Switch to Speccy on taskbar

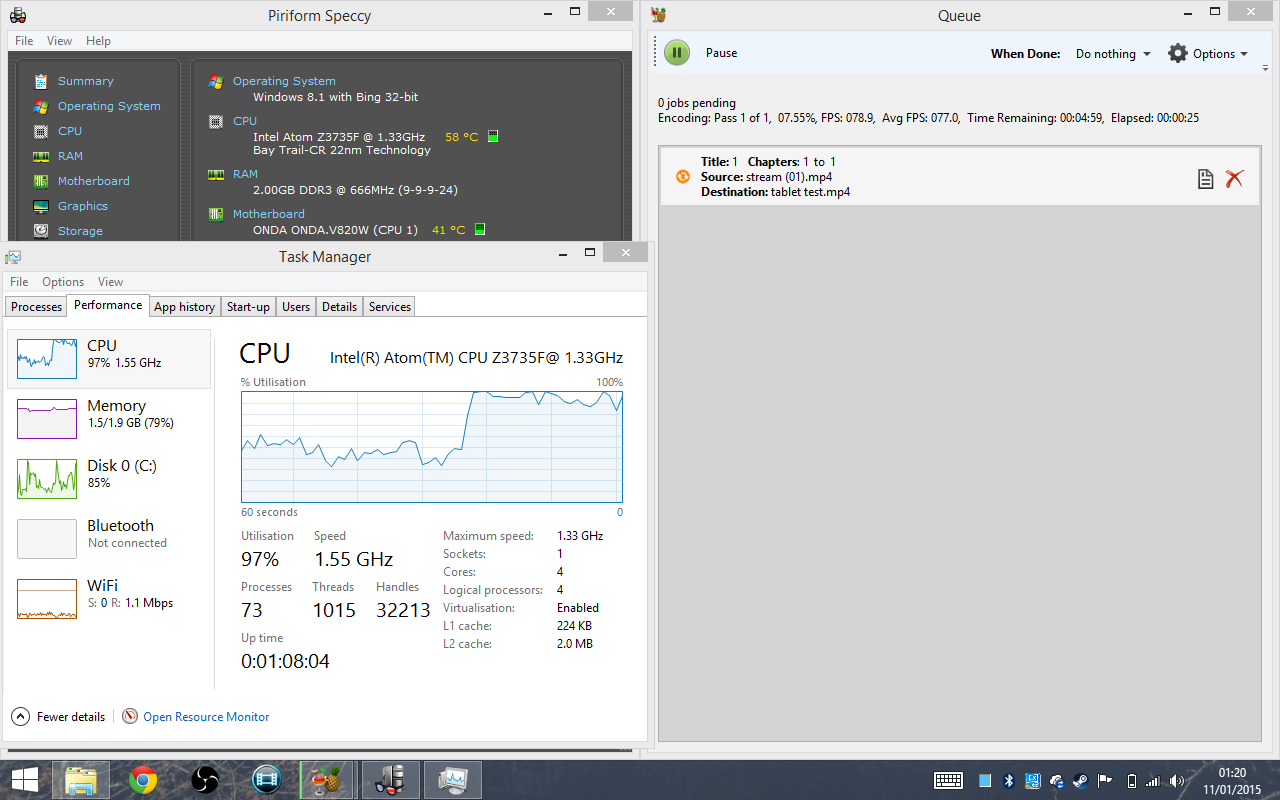point(390,780)
